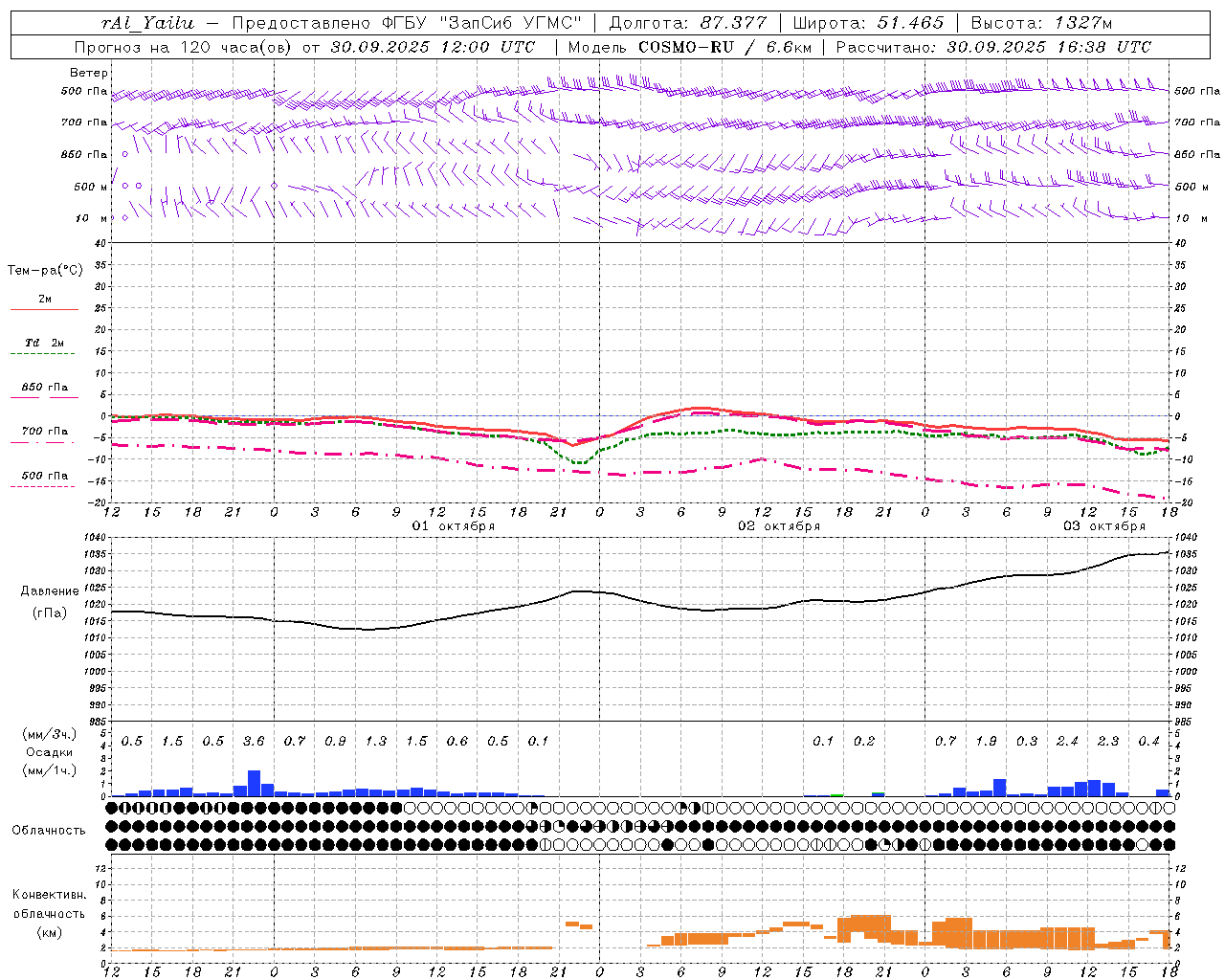The height and width of the screenshot is (980, 1225).
Task: Click the 'Облачность' cloud cover label
Action: 49,831
